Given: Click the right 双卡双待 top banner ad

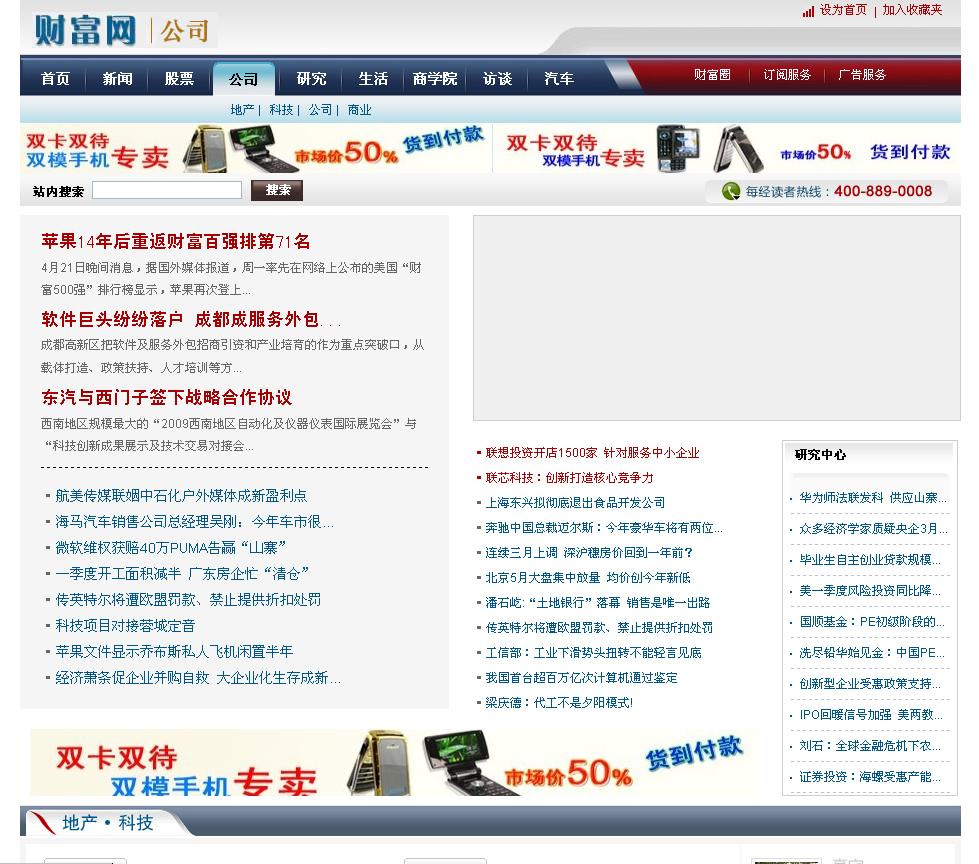Looking at the screenshot, I should click(727, 149).
